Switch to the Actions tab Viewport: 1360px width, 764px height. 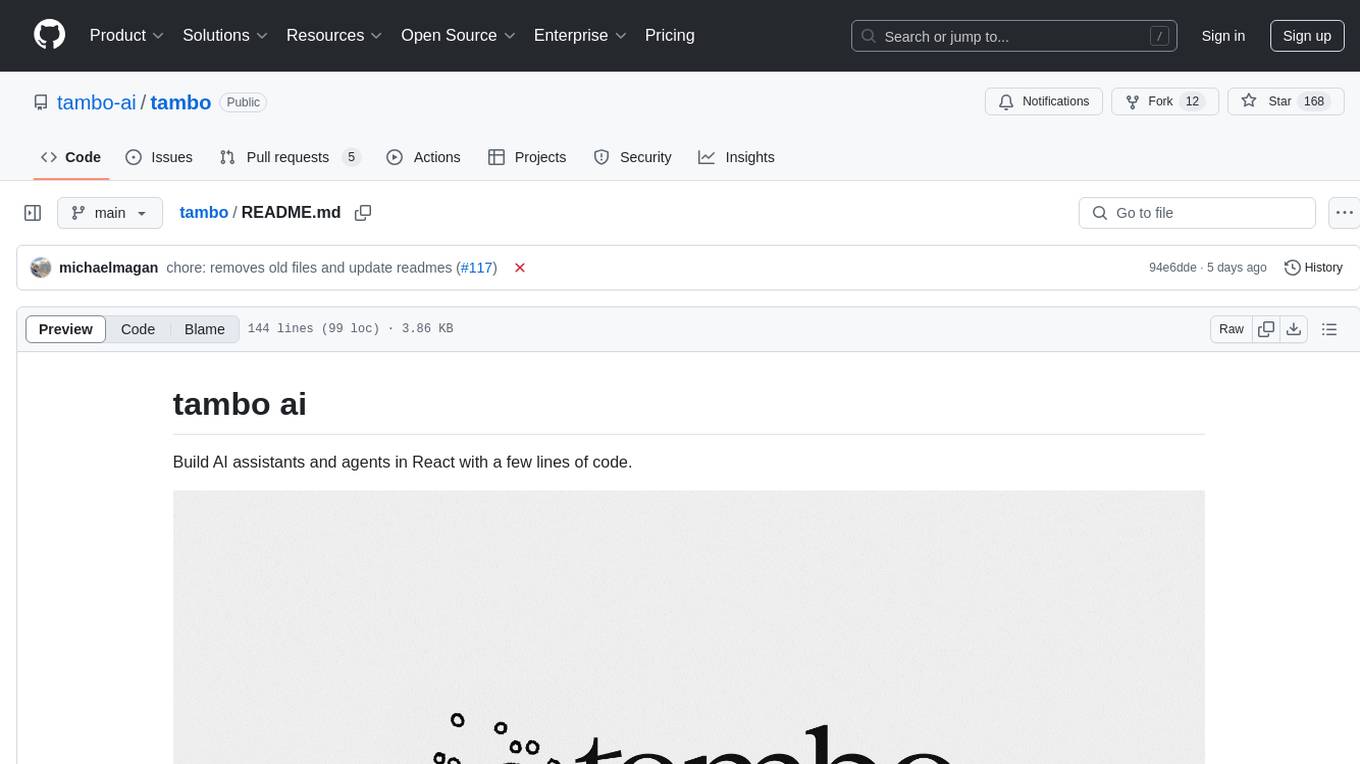click(x=423, y=157)
